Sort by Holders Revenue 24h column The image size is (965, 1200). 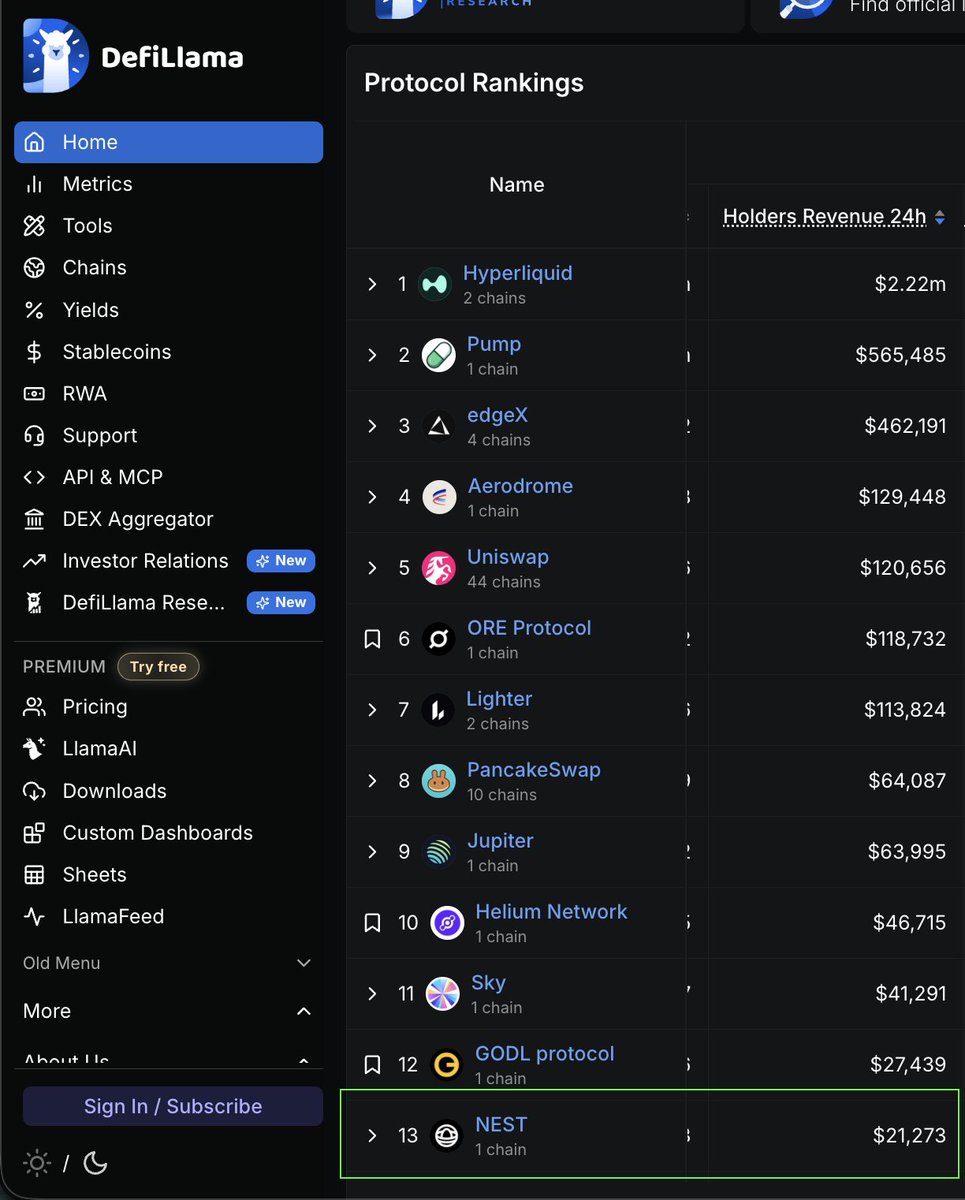point(834,217)
